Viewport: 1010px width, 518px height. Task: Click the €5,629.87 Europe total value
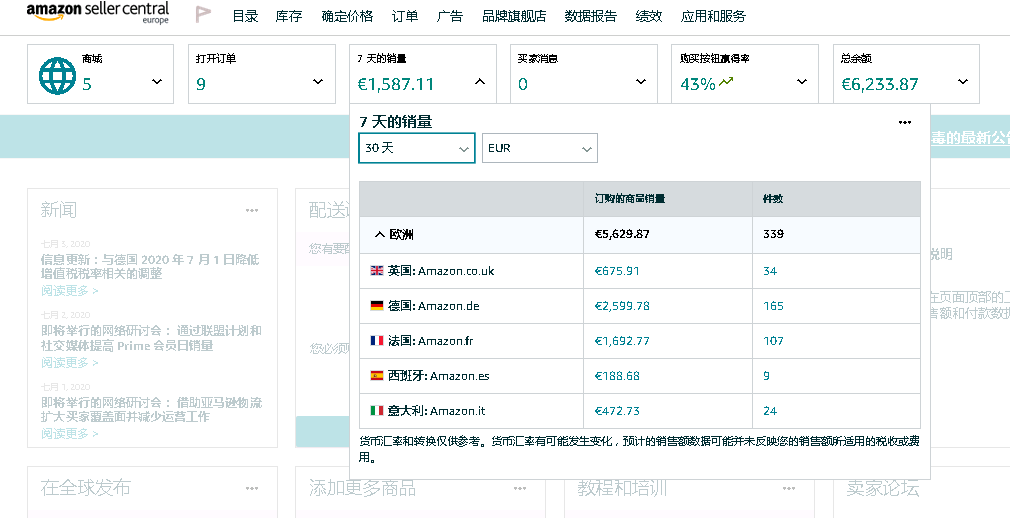(622, 234)
